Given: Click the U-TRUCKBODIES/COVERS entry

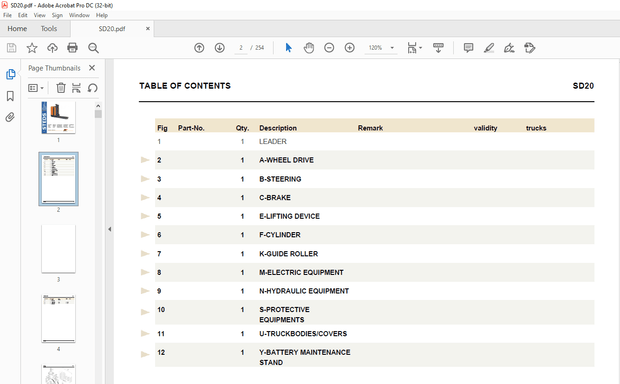Looking at the screenshot, I should point(303,333).
